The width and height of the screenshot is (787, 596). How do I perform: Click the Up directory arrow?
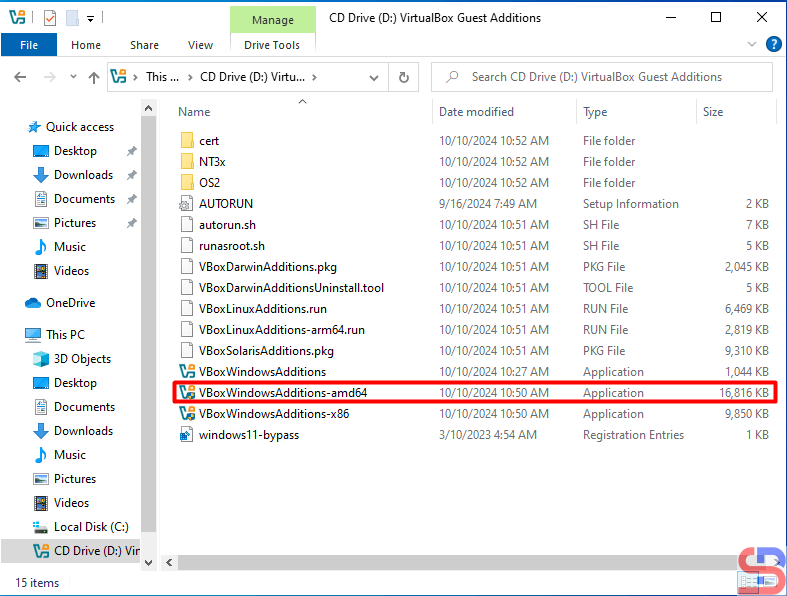tap(94, 77)
